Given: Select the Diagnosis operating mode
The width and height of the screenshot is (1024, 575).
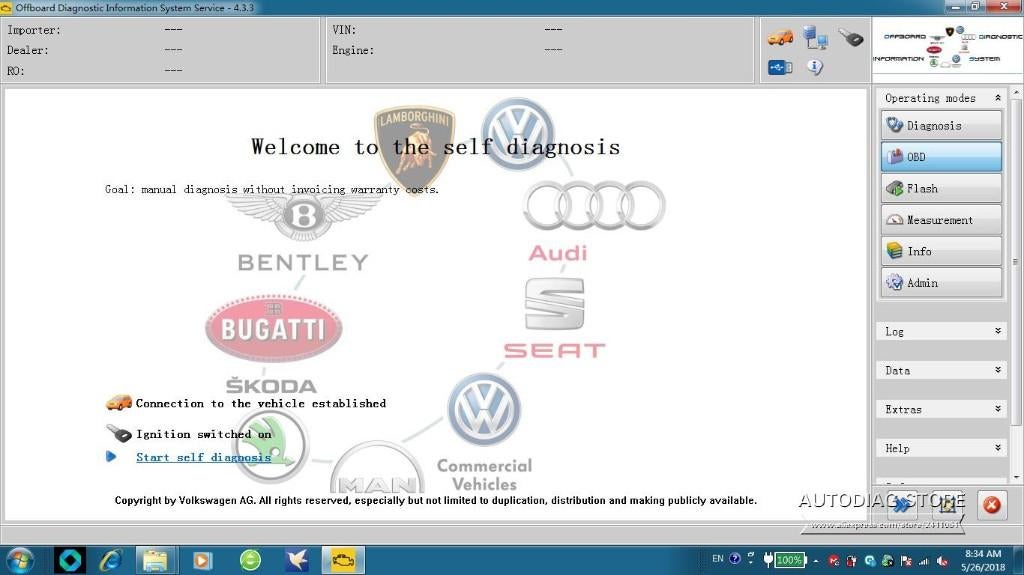Looking at the screenshot, I should click(x=941, y=126).
